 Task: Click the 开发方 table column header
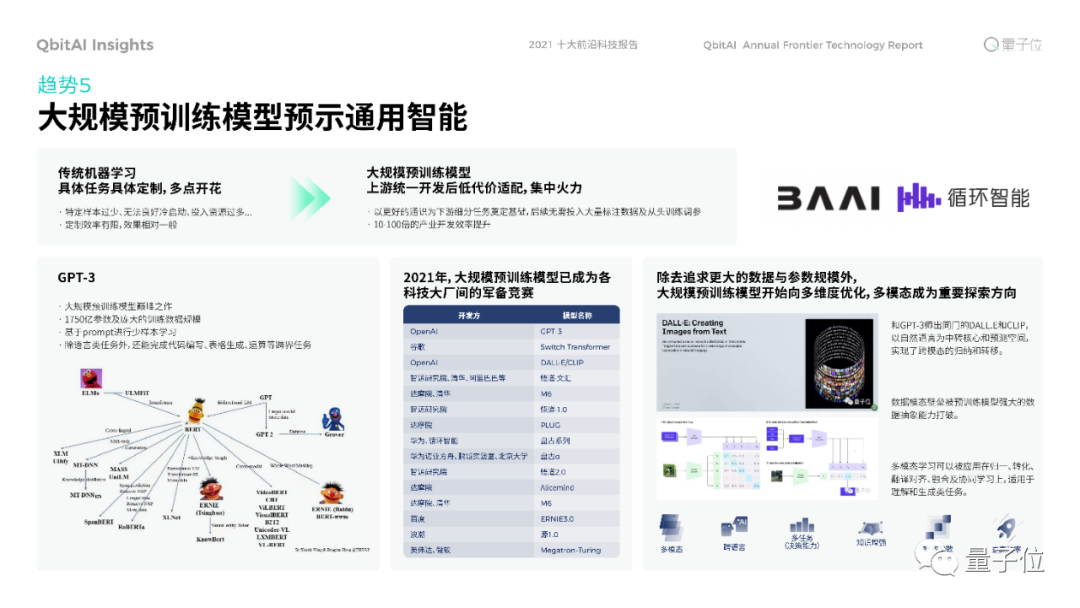click(x=469, y=315)
